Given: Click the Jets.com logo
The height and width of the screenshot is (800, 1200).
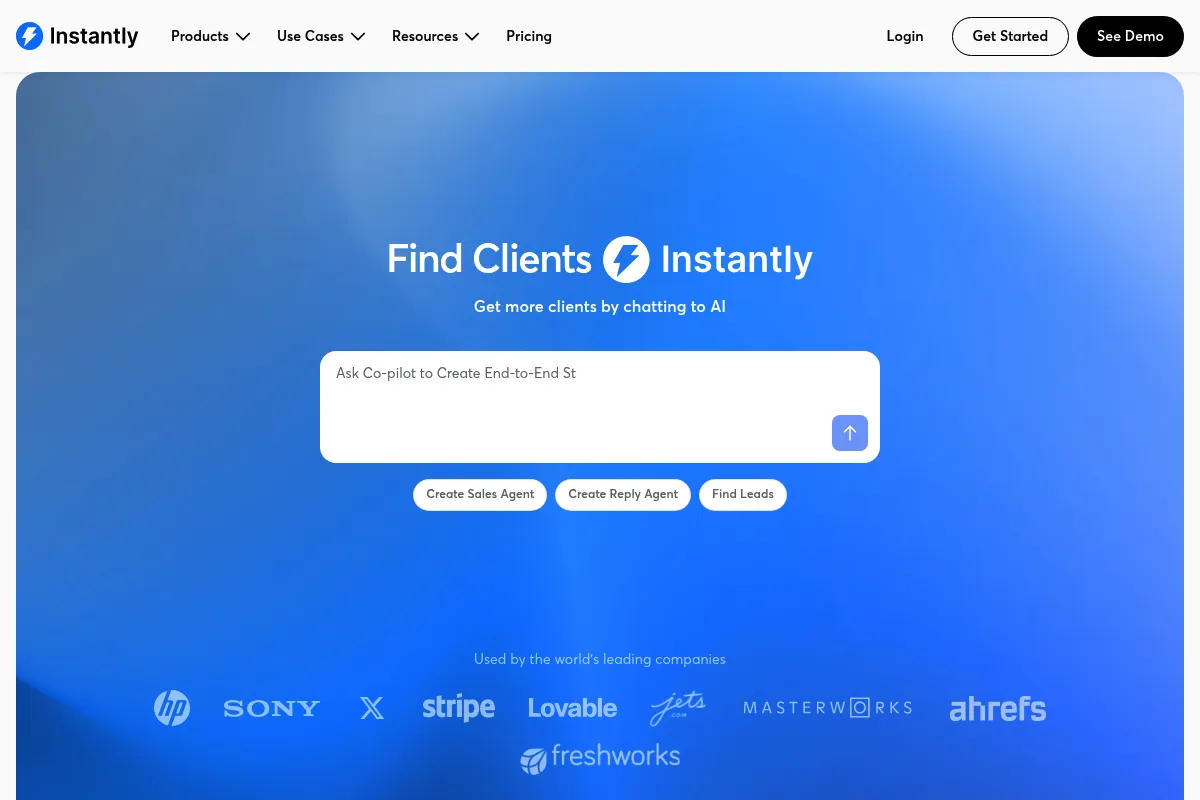Looking at the screenshot, I should pos(678,708).
